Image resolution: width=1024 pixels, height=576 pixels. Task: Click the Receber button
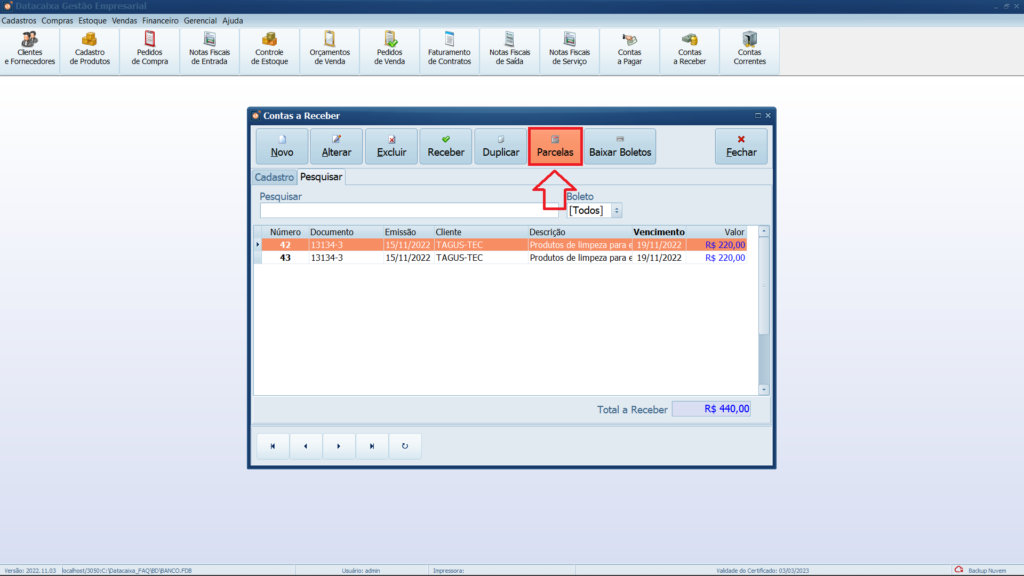tap(446, 146)
